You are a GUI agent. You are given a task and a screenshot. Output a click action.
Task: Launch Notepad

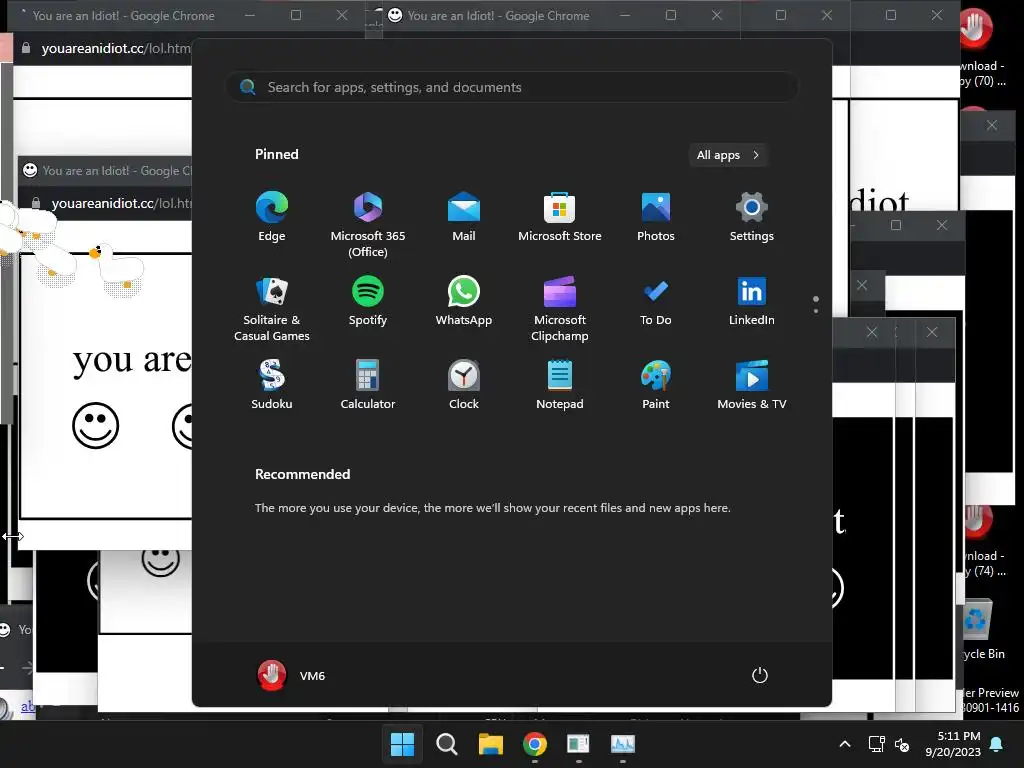[x=560, y=385]
